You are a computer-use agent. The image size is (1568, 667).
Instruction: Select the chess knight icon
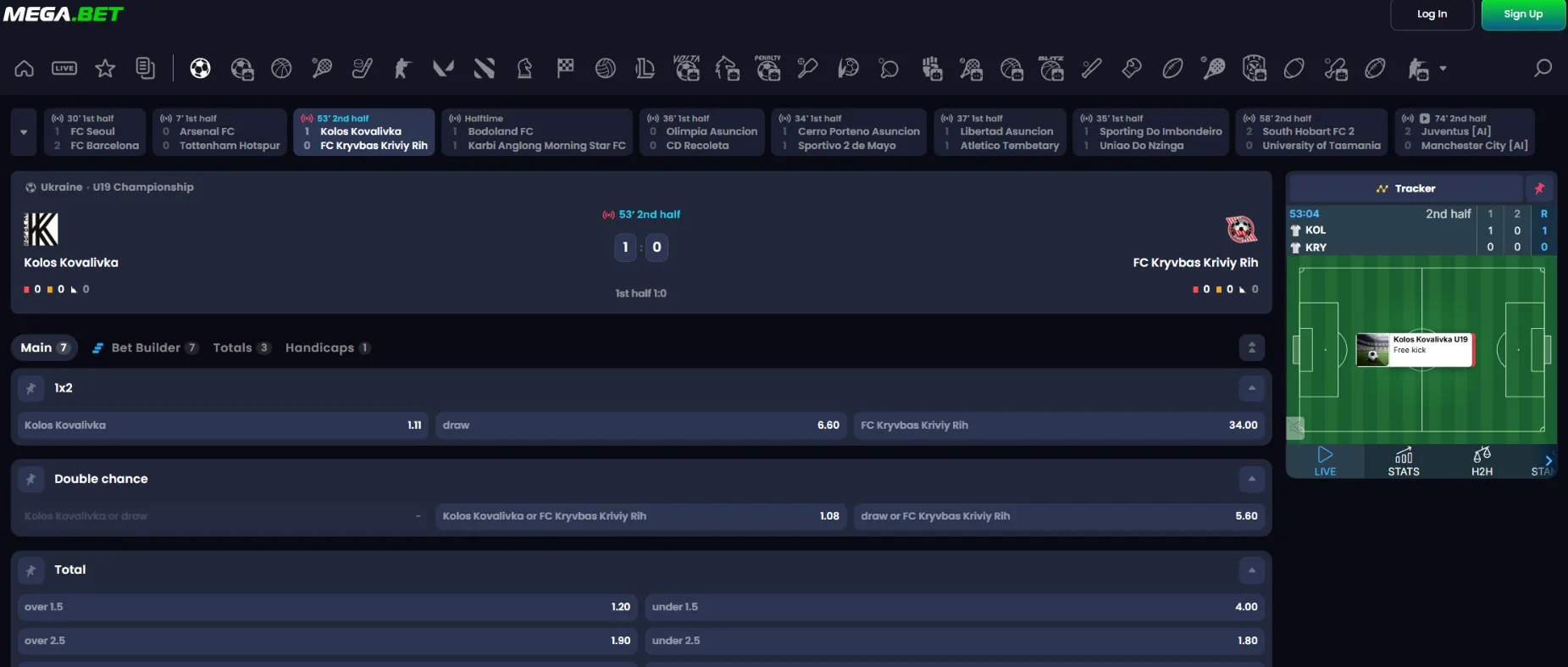coord(524,69)
